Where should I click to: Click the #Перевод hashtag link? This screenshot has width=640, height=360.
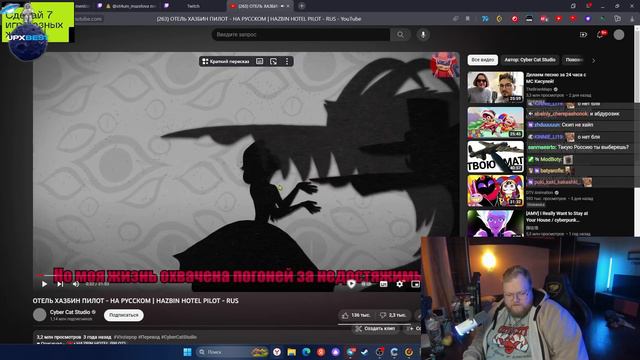pyautogui.click(x=149, y=337)
